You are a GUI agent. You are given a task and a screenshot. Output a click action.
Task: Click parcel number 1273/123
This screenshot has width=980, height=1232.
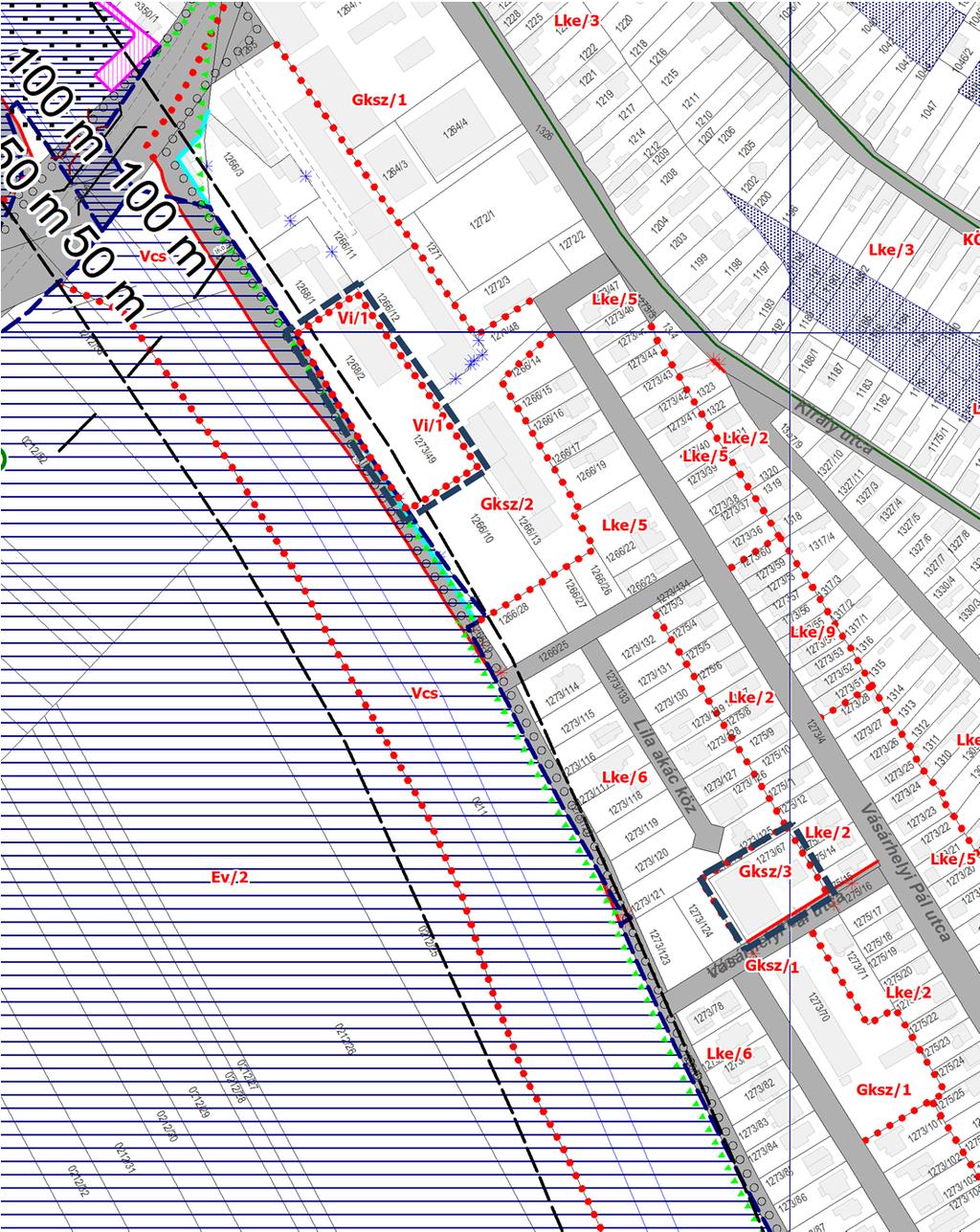pyautogui.click(x=661, y=945)
